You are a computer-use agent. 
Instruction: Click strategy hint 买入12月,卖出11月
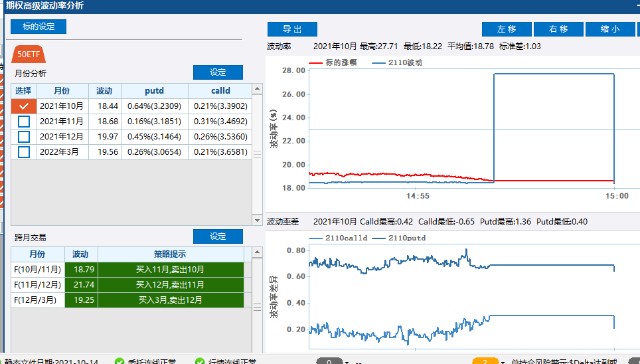171,285
